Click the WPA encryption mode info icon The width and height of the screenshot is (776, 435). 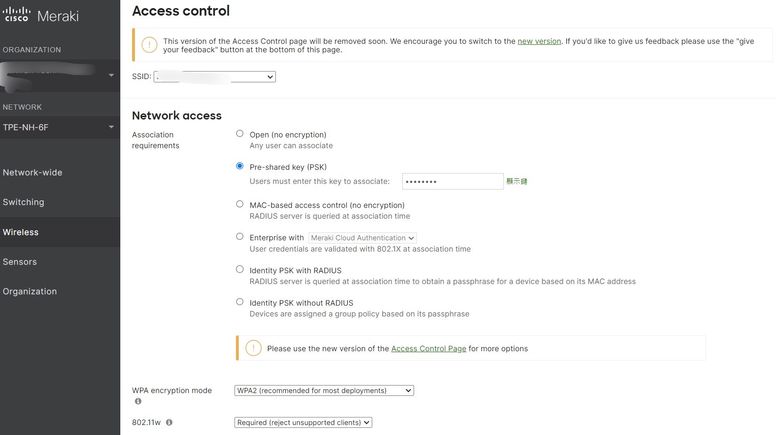(138, 402)
